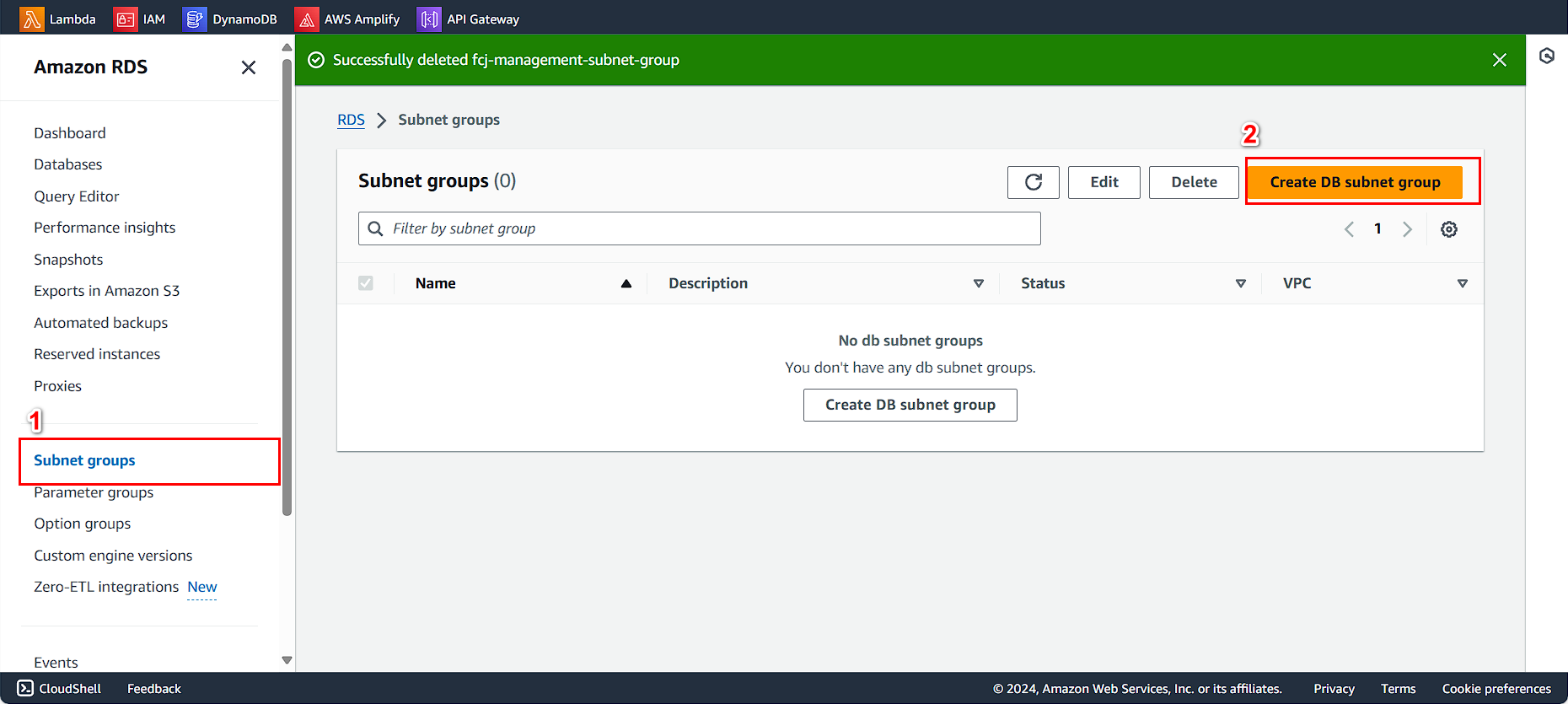1568x704 pixels.
Task: Click the white Create DB subnet group button
Action: (910, 405)
